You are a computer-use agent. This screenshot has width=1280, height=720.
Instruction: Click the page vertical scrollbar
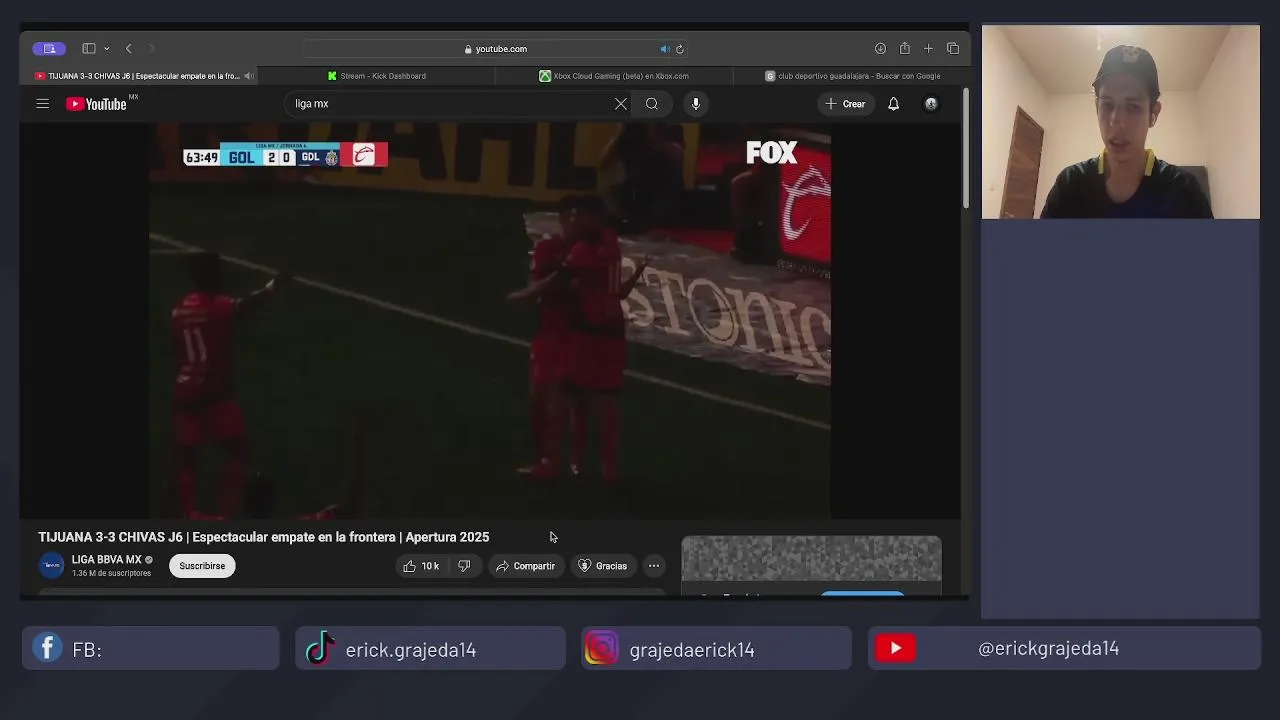click(x=965, y=150)
